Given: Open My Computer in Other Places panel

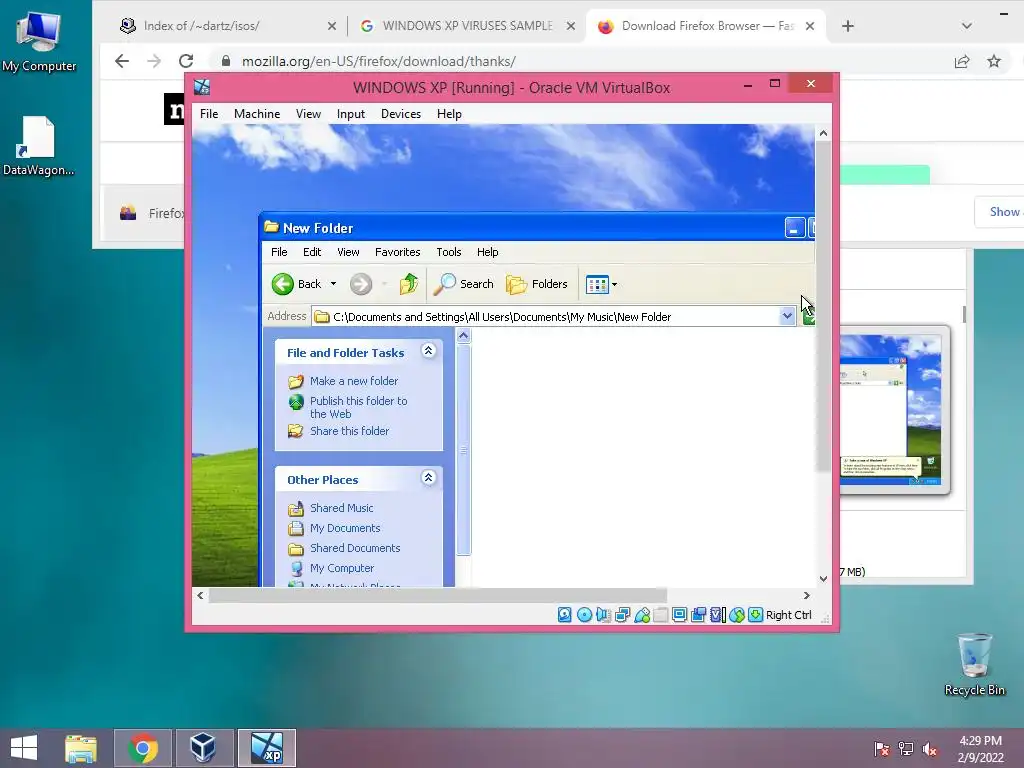Looking at the screenshot, I should click(342, 568).
